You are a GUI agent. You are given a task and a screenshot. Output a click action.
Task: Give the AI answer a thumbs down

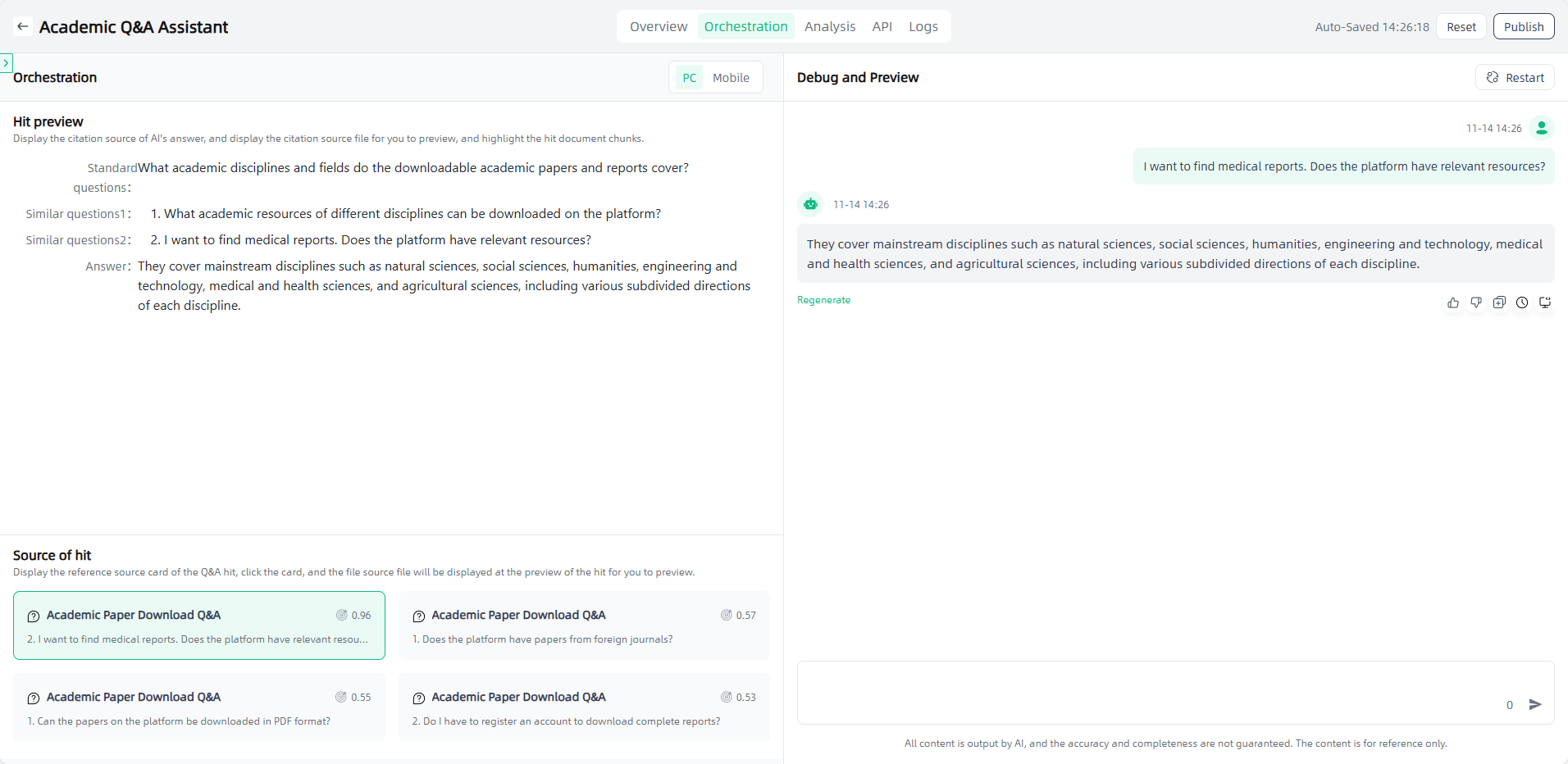coord(1476,302)
